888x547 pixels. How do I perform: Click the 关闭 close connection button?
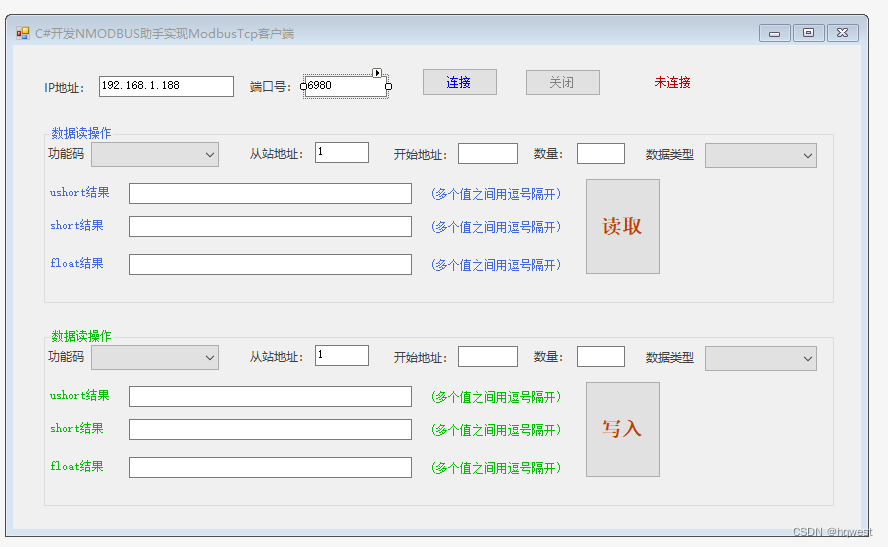563,83
